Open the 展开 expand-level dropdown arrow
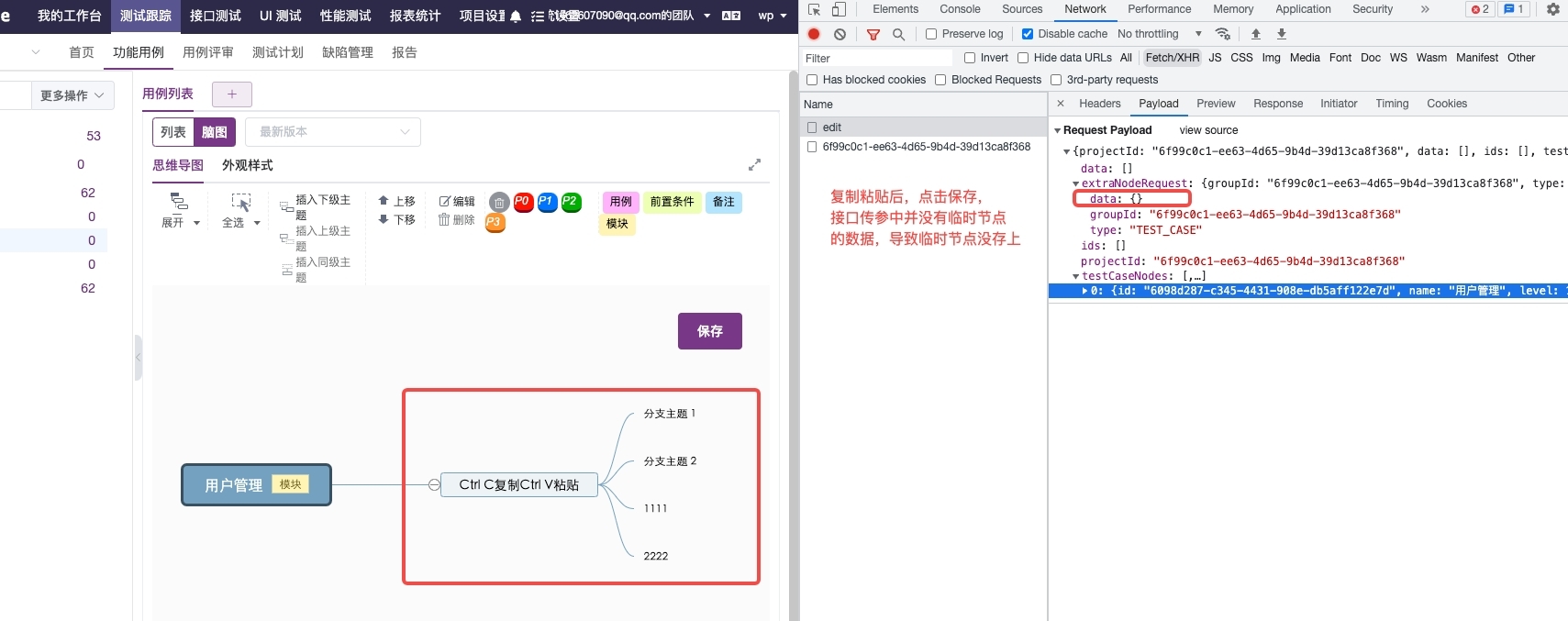 196,223
